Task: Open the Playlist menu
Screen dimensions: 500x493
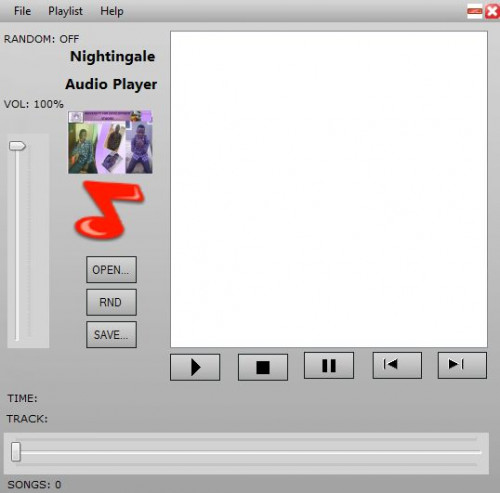Action: [65, 11]
